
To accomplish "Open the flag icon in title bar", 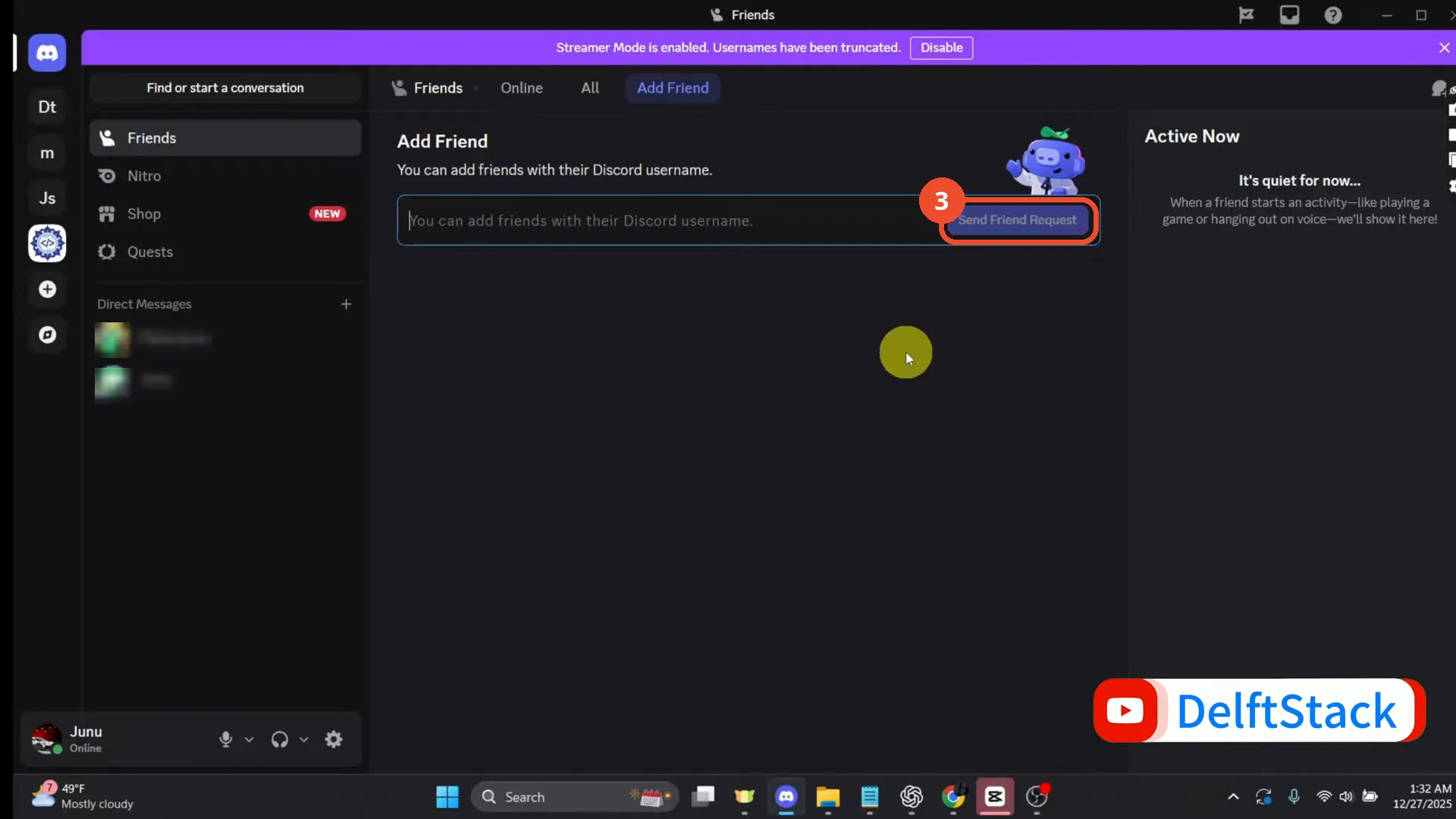I will pyautogui.click(x=1246, y=15).
